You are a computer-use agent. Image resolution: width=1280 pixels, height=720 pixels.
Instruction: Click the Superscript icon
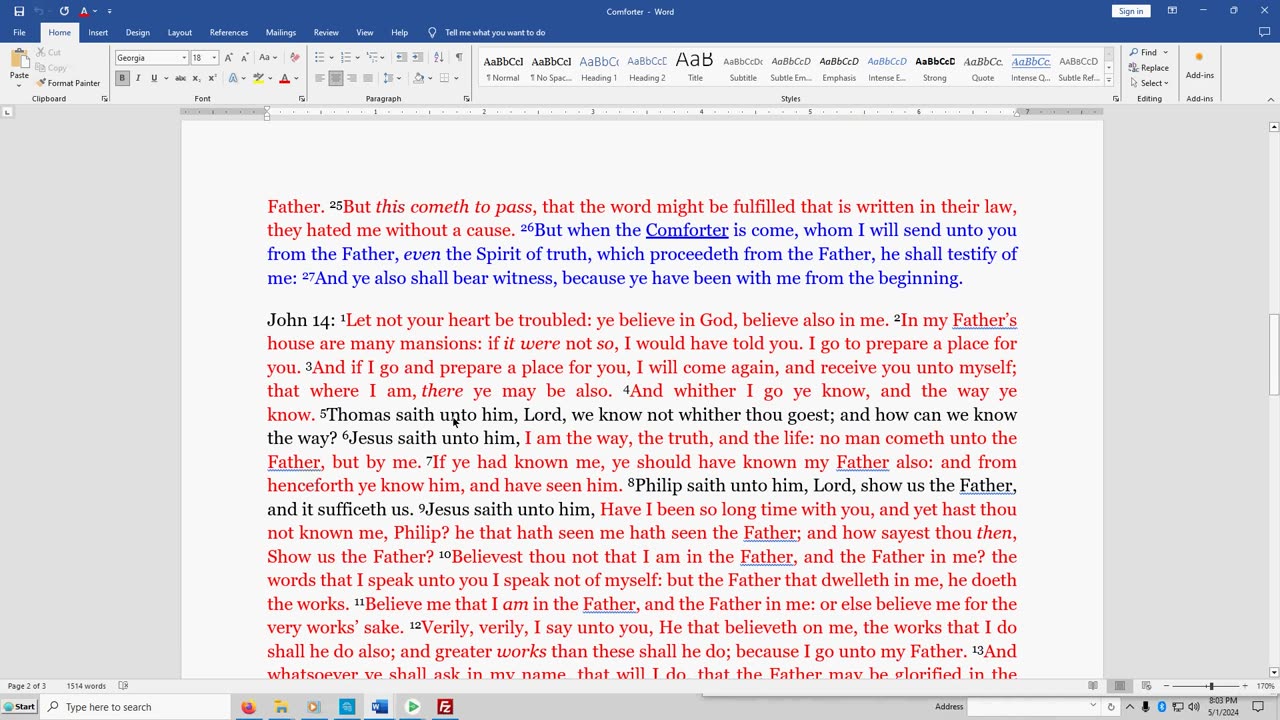(211, 78)
